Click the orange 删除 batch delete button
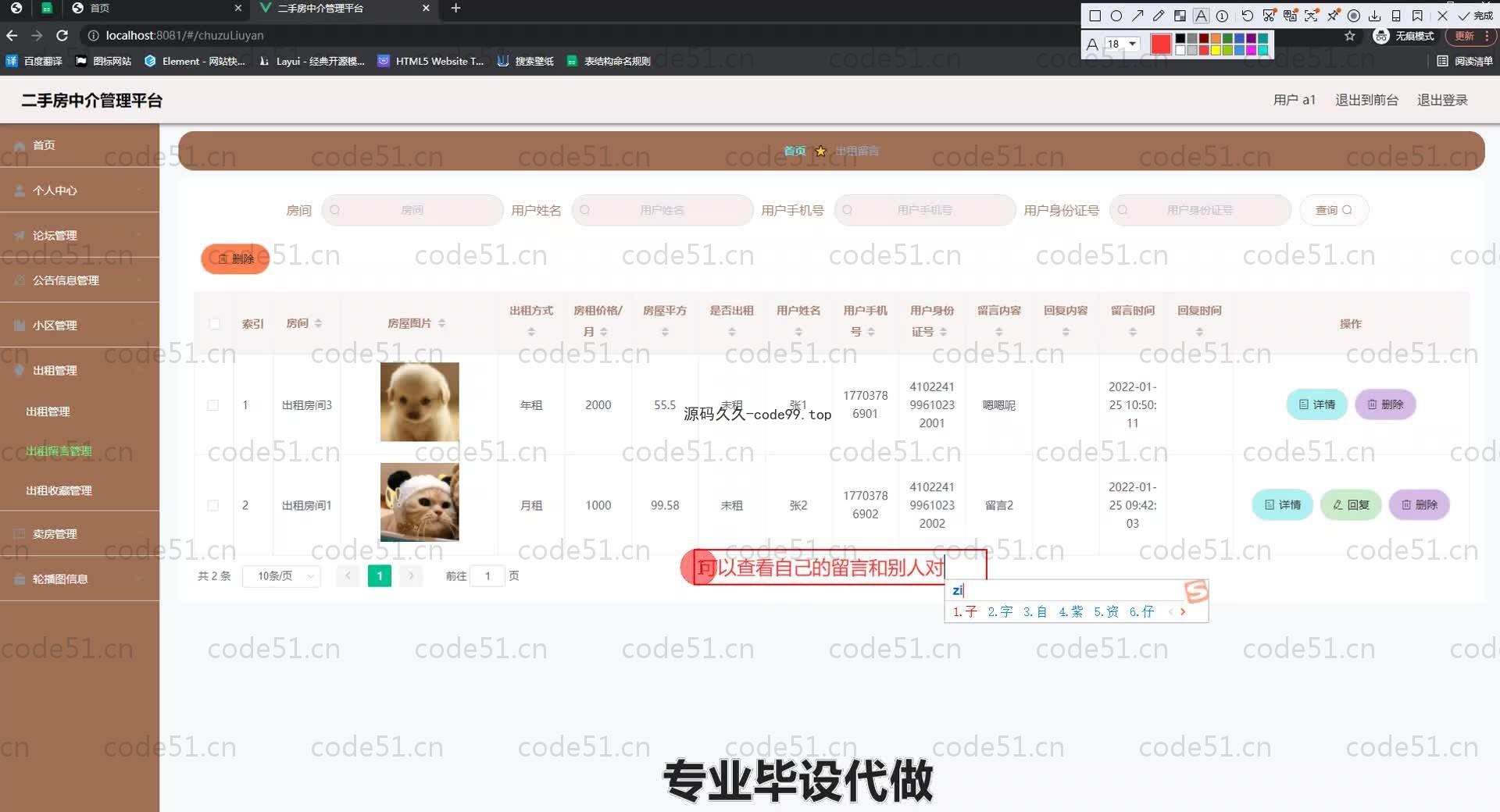 click(235, 258)
